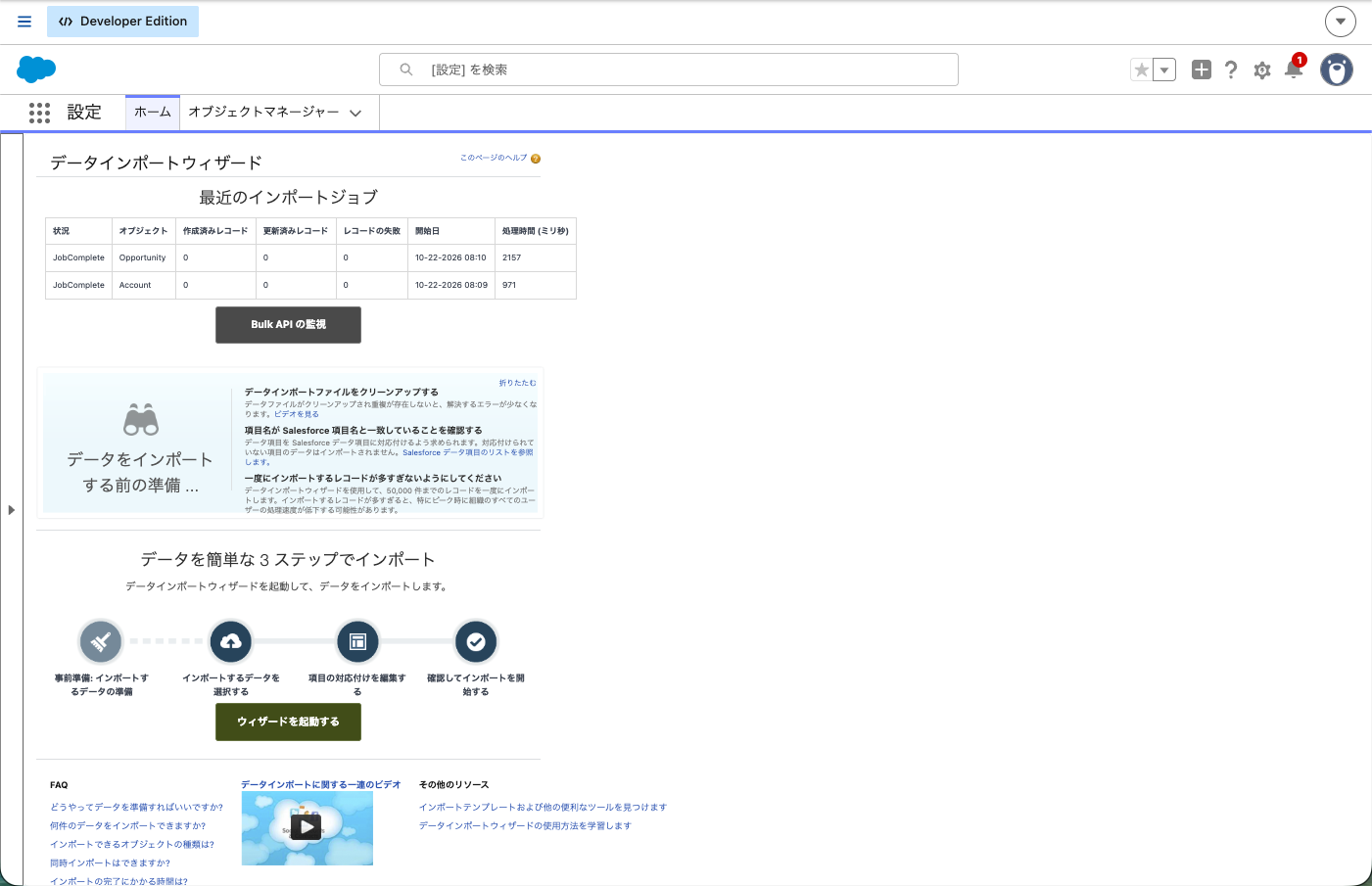Click the Opportunity cell in jobs table
Image resolution: width=1372 pixels, height=886 pixels.
click(x=143, y=257)
